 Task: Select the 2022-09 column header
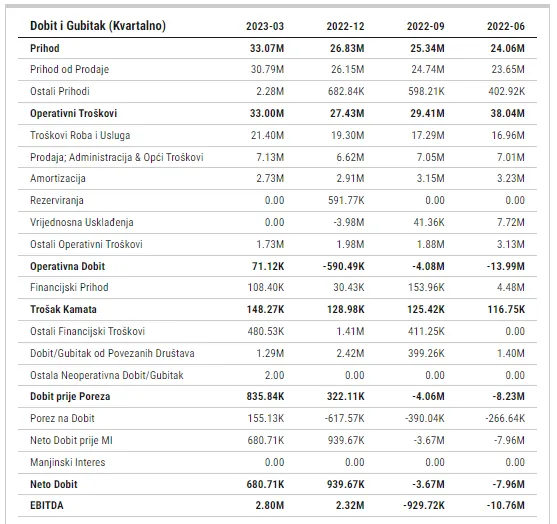[x=426, y=26]
